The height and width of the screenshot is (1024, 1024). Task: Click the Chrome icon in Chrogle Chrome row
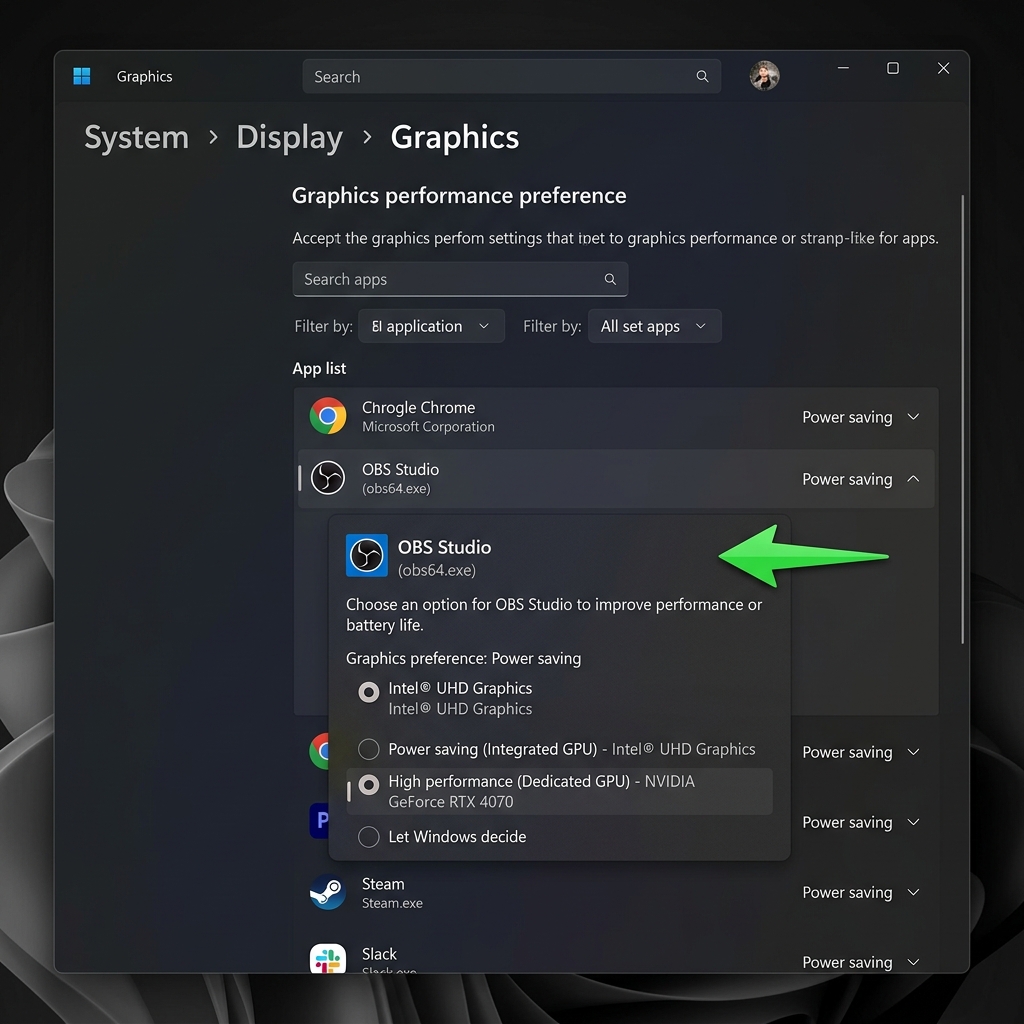click(328, 416)
